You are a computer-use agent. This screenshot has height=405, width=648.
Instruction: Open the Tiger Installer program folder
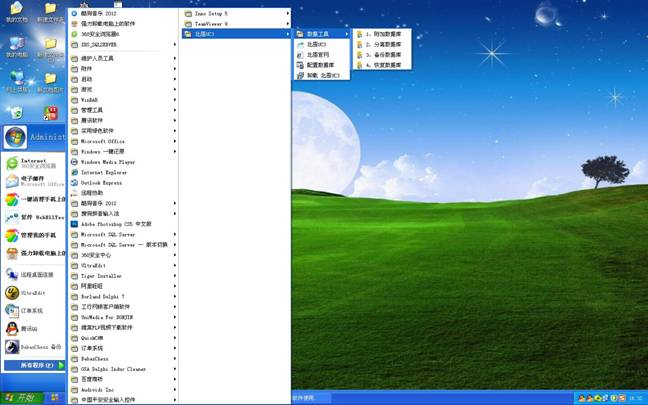pos(124,276)
